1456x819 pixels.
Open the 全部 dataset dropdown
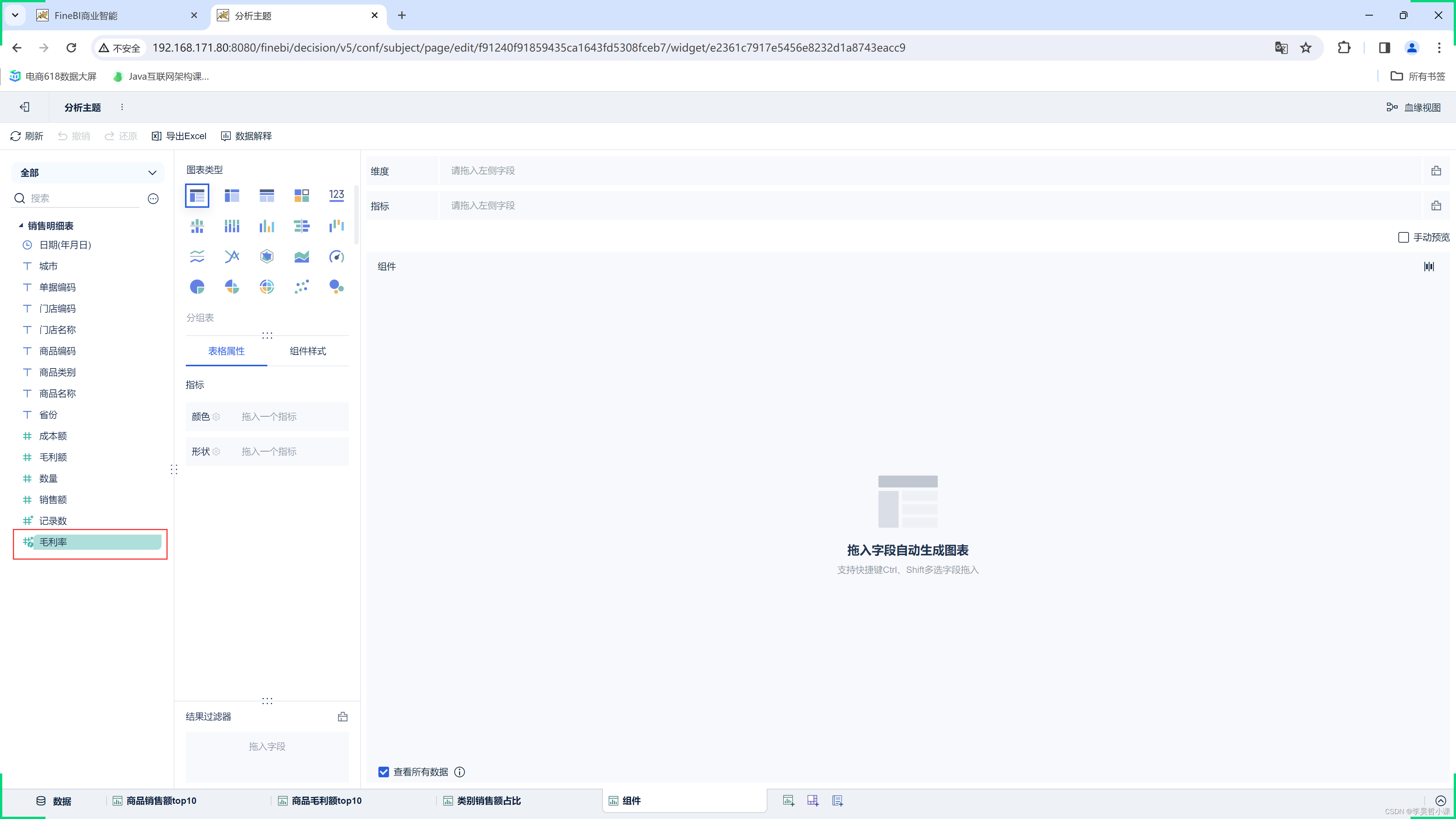(x=88, y=173)
